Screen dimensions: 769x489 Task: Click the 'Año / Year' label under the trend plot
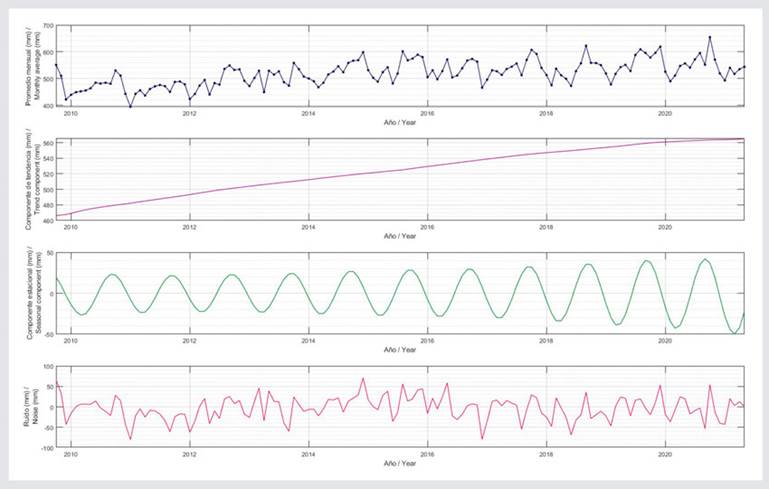click(x=401, y=236)
